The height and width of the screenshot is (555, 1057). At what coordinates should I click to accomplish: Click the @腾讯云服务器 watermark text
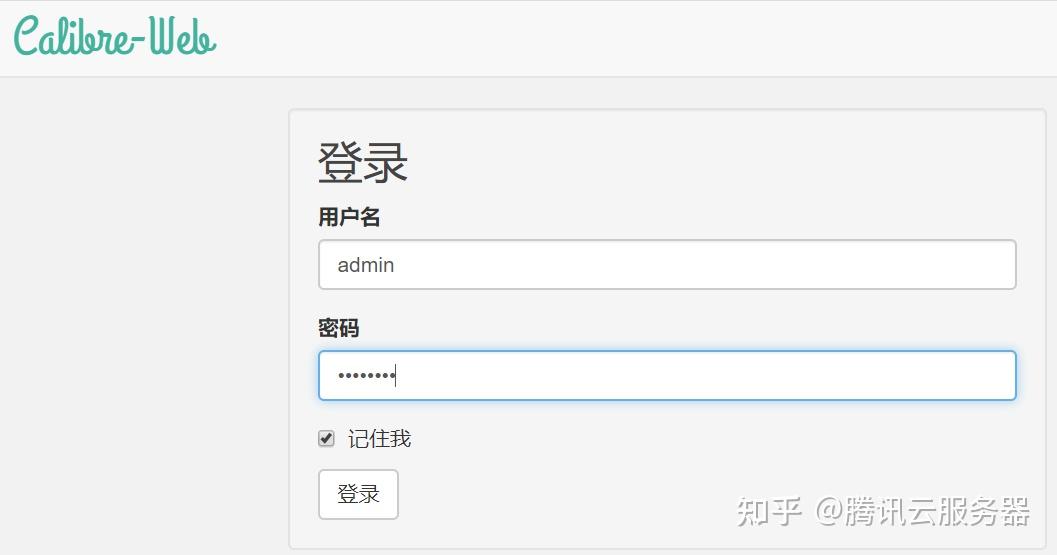[x=923, y=511]
